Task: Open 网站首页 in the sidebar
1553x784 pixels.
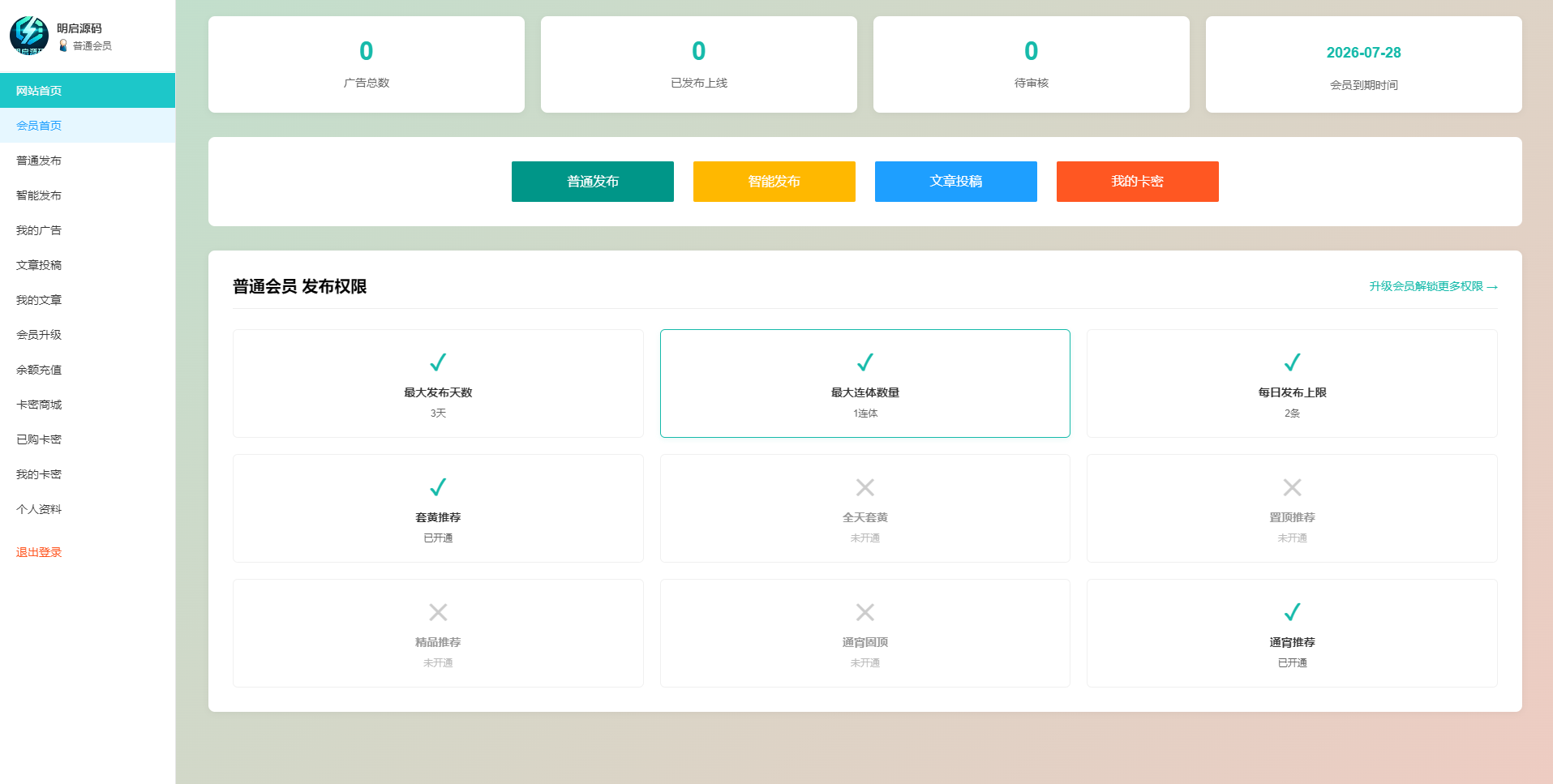Action: [x=88, y=91]
